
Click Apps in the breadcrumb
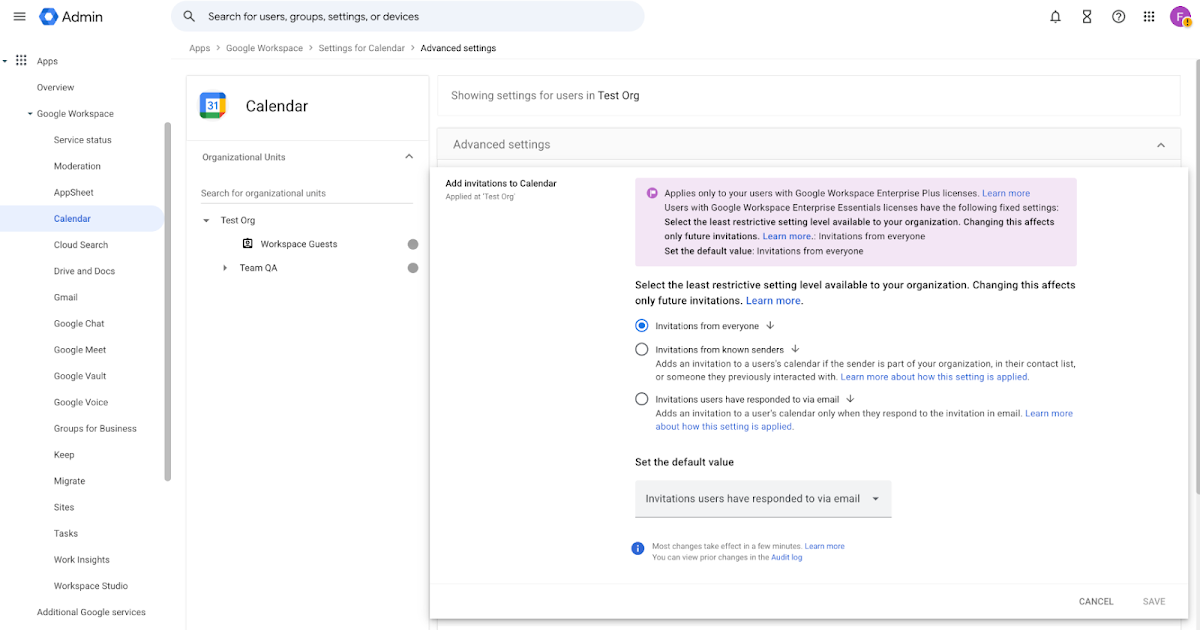coord(200,48)
